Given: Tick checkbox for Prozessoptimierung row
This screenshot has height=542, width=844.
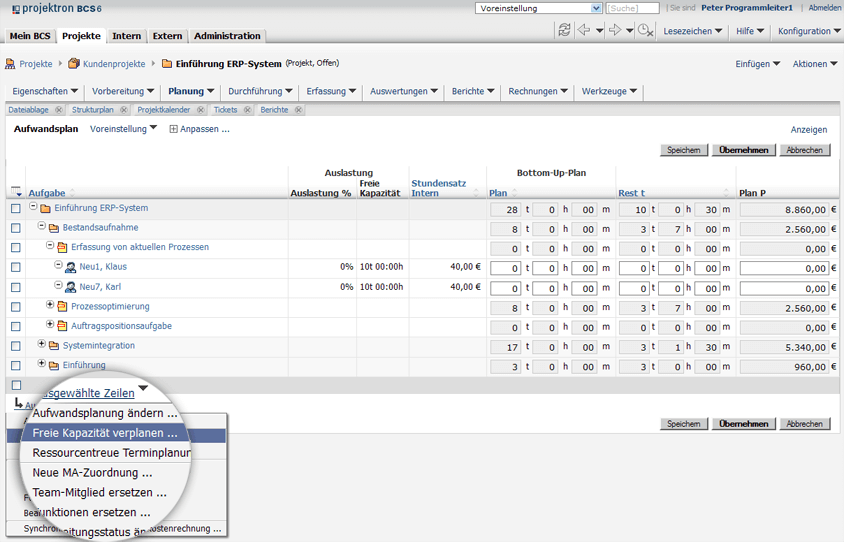Looking at the screenshot, I should coord(16,307).
